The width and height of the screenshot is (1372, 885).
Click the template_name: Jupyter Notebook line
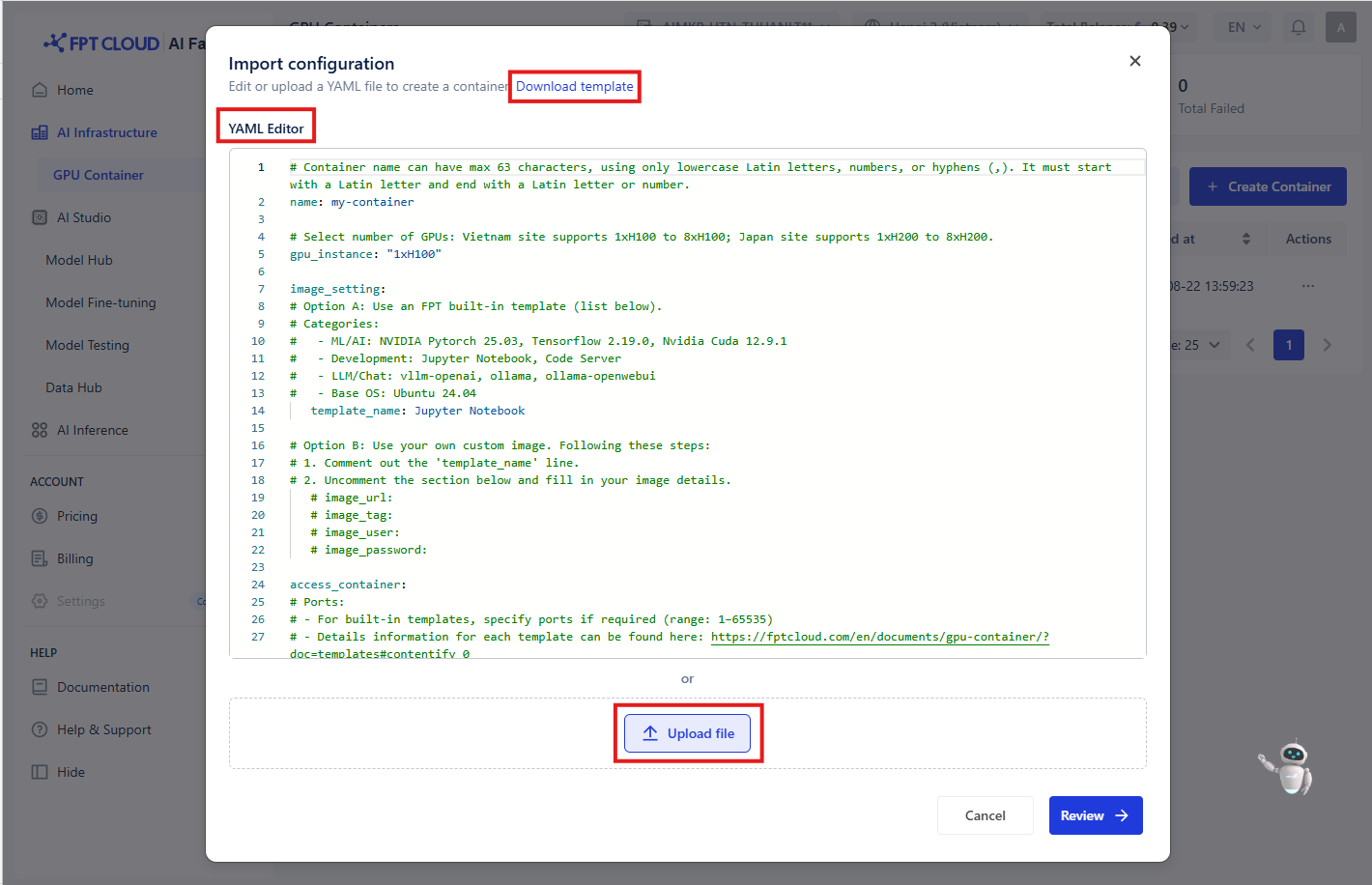point(417,411)
